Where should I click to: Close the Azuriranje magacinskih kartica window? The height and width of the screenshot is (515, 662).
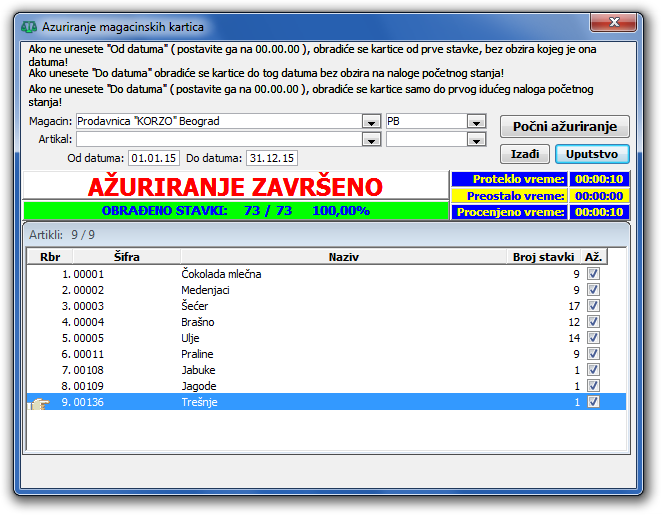pos(613,22)
